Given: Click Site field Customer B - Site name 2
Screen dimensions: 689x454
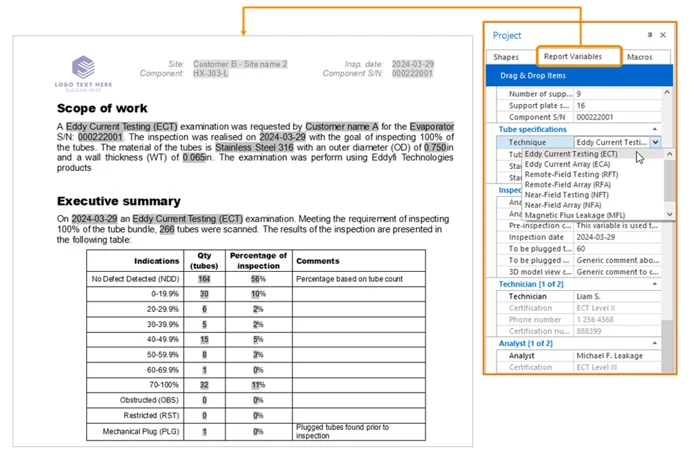Looking at the screenshot, I should pos(240,64).
